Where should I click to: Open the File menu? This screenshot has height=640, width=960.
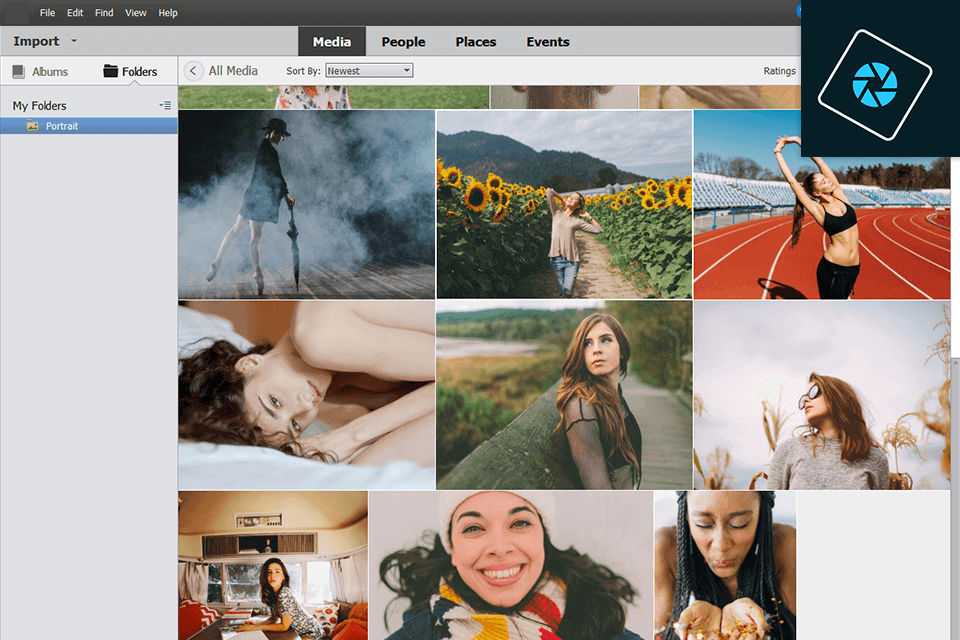[47, 13]
